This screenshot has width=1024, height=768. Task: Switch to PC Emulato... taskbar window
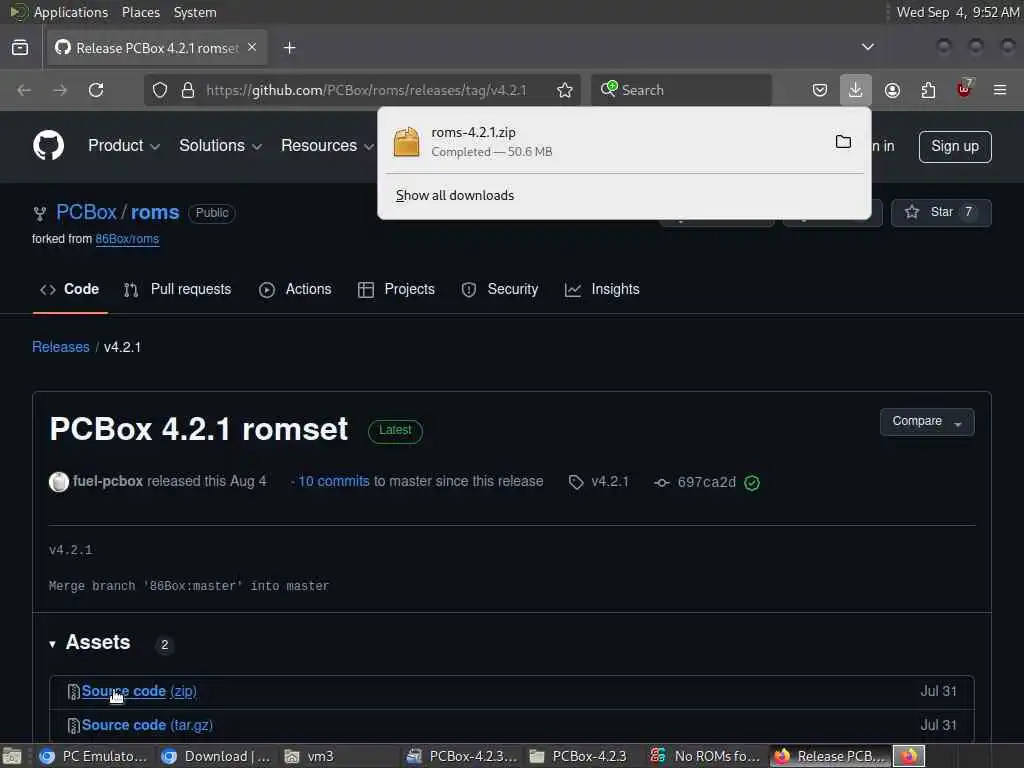(93, 756)
